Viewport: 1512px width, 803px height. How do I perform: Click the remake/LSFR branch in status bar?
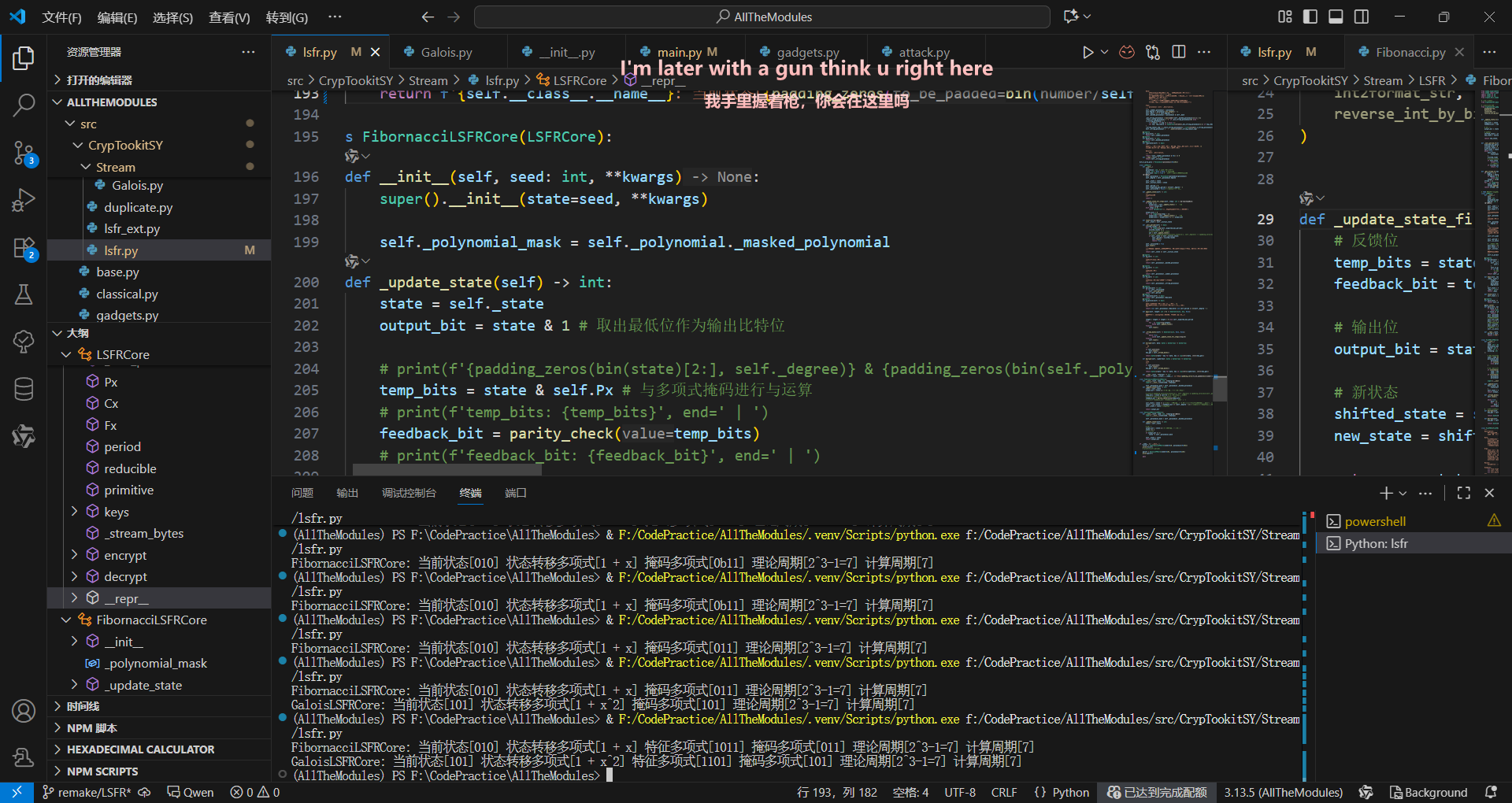click(x=87, y=792)
